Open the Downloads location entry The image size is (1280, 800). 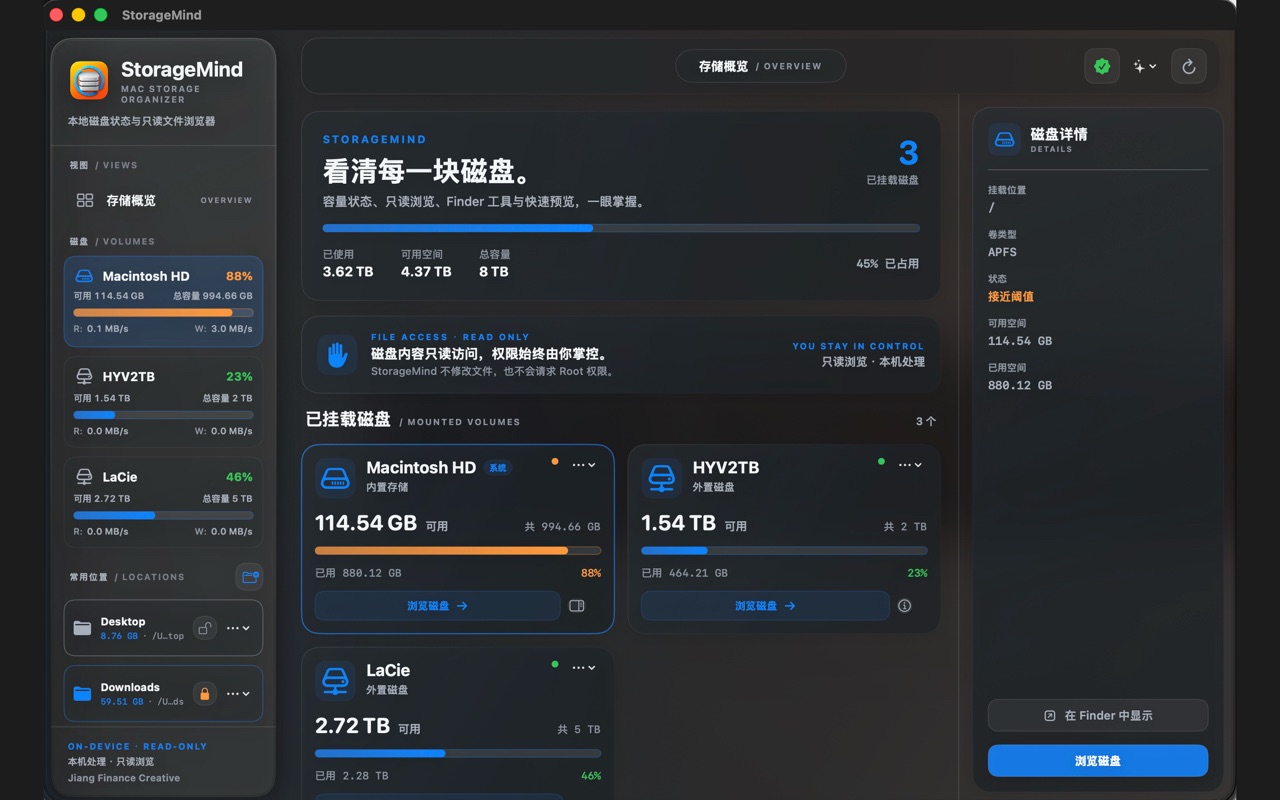(x=163, y=693)
